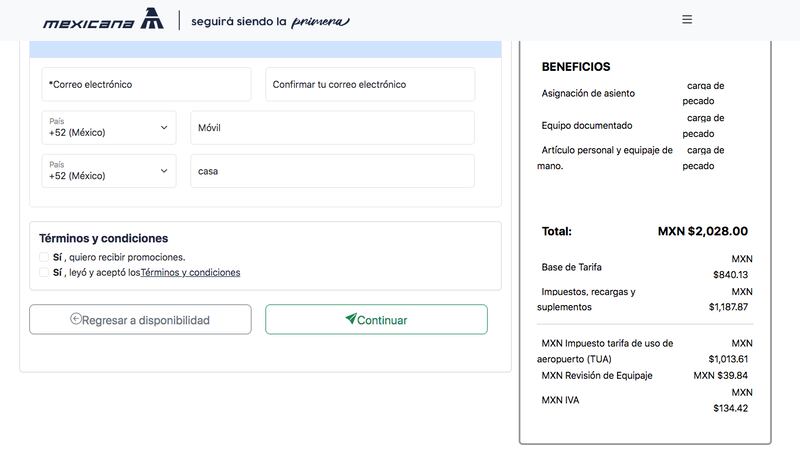Screen dimensions: 800x452
Task: Click the paper plane icon on Continuar
Action: [x=351, y=318]
